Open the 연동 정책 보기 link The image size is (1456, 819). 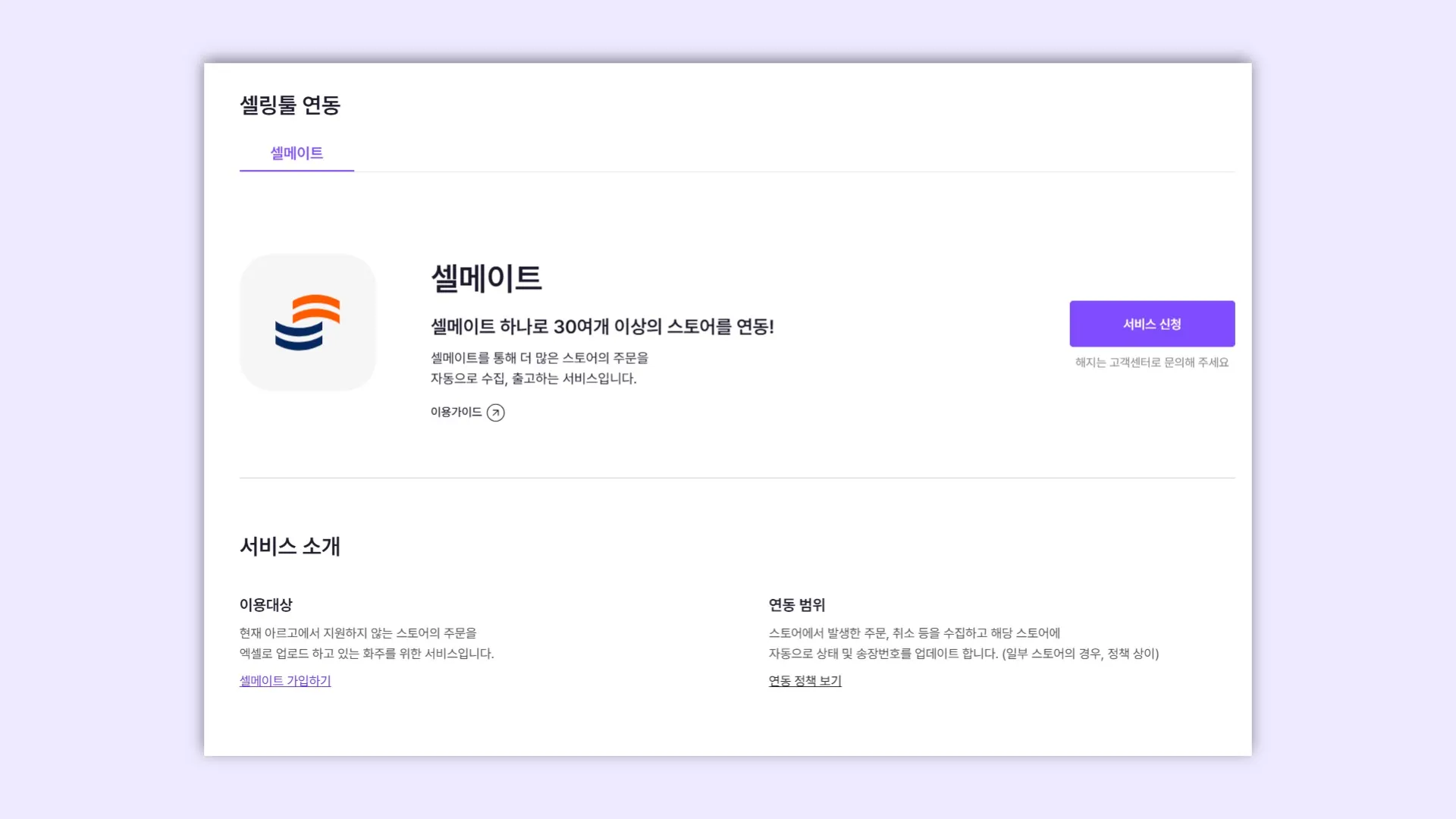click(805, 681)
